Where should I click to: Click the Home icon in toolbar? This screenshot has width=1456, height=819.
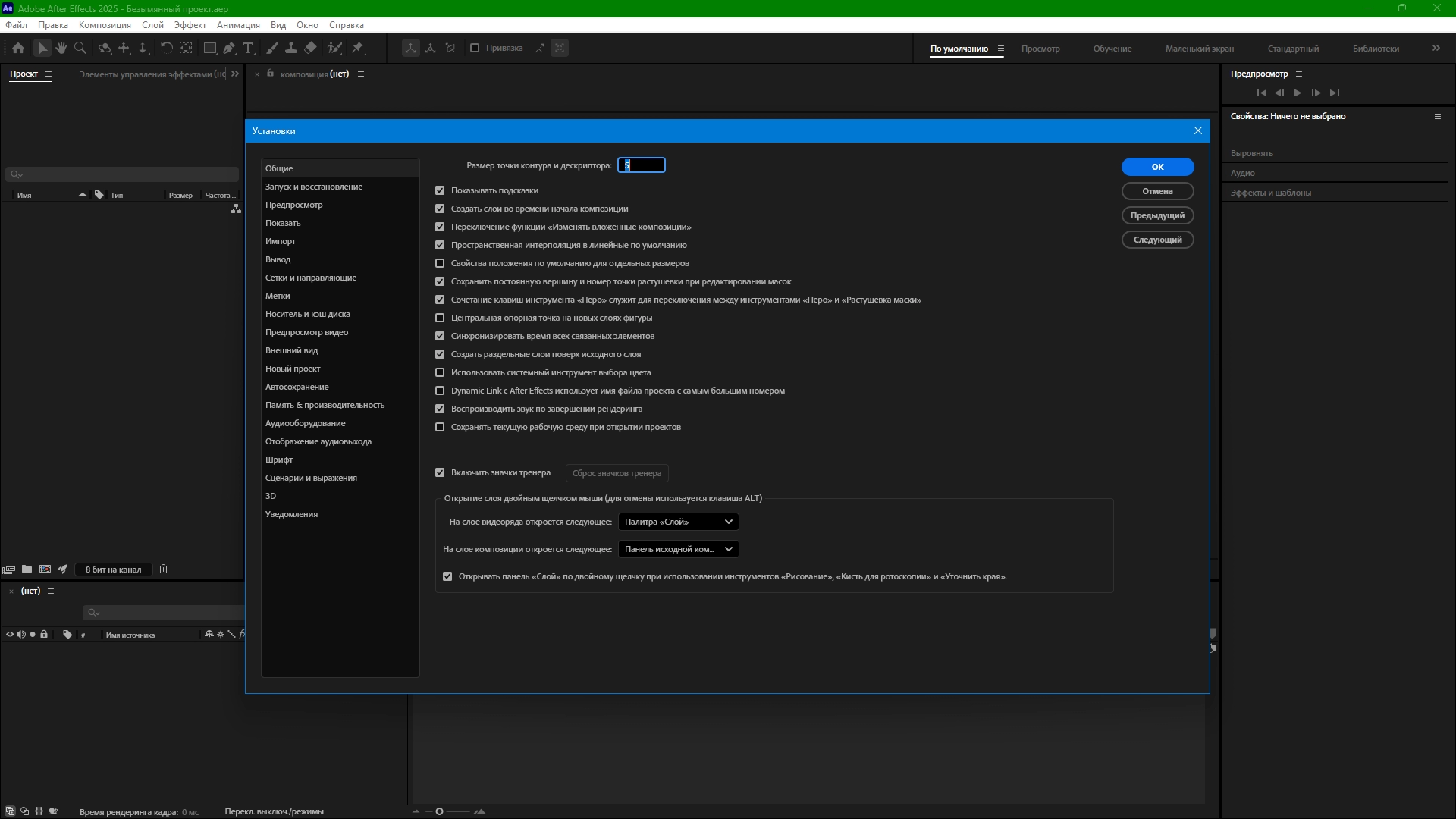(x=18, y=48)
